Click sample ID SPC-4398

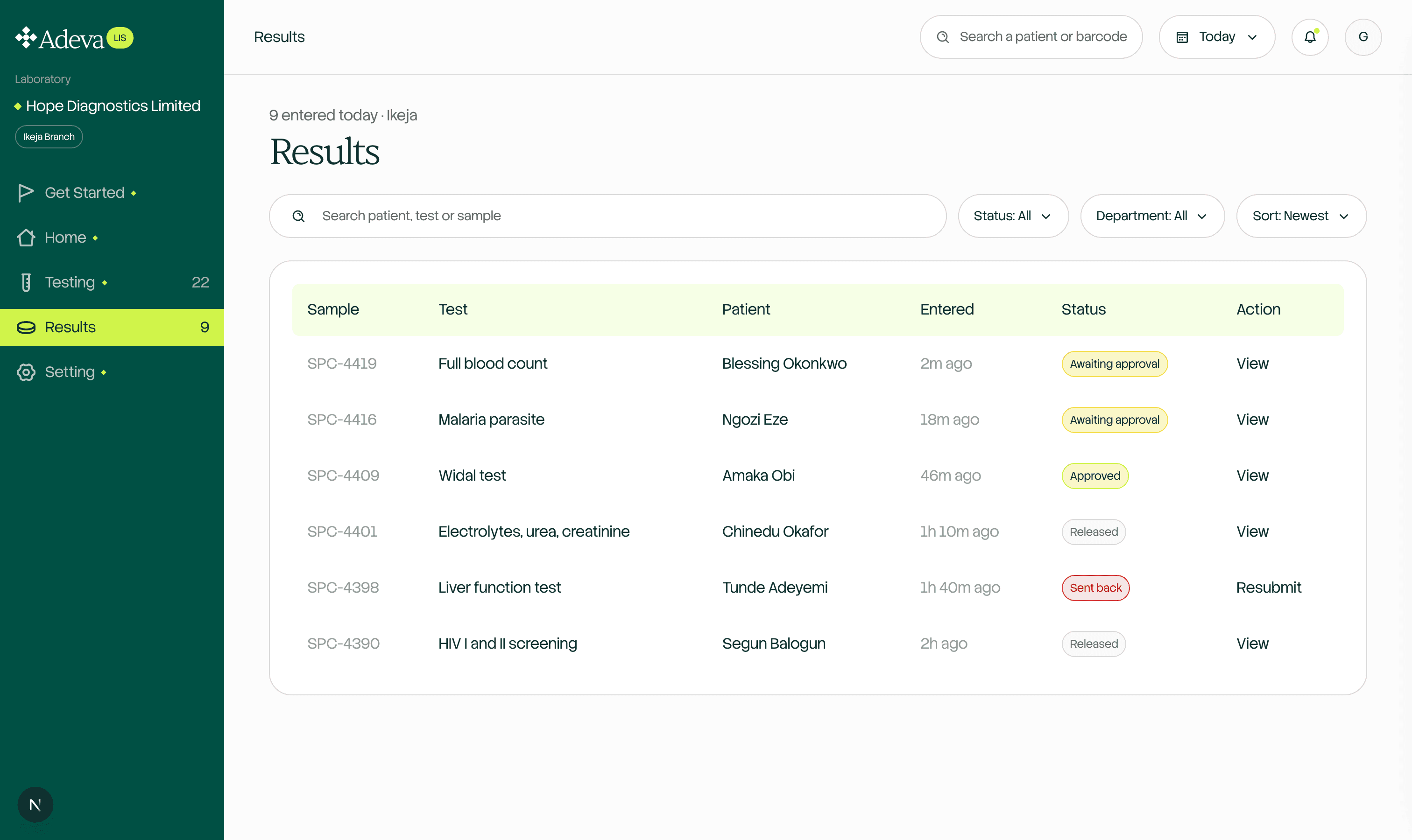click(x=343, y=588)
